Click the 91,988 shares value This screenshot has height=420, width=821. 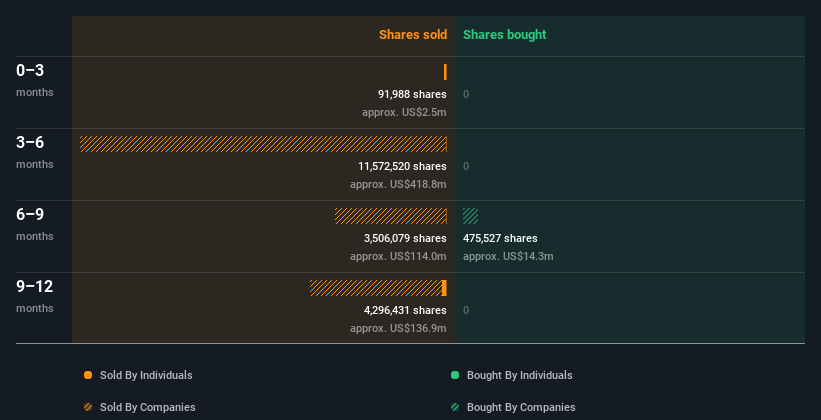(x=412, y=94)
